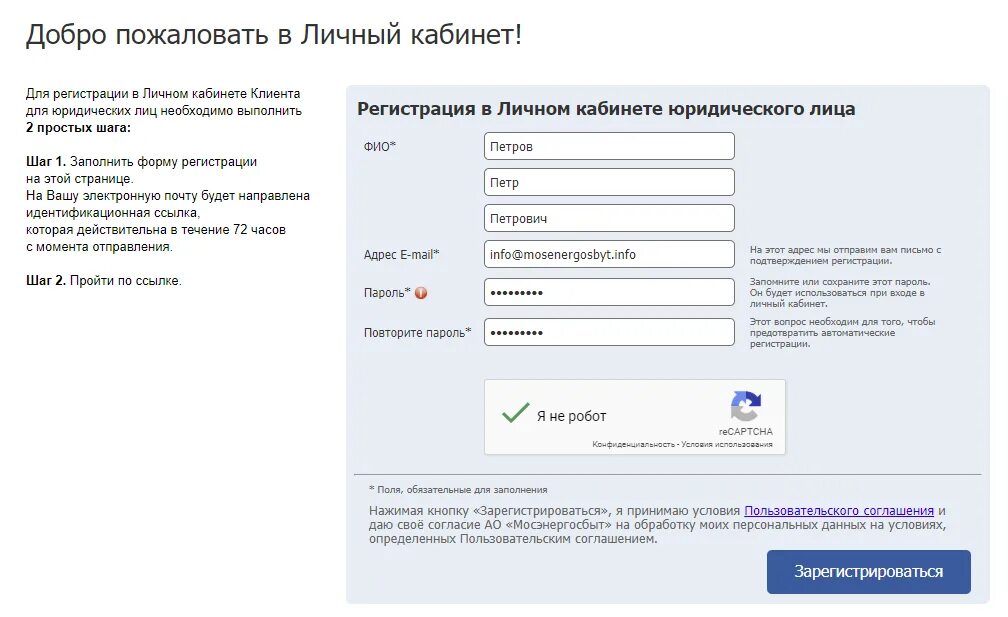The width and height of the screenshot is (1008, 617).
Task: Click the reCAPTCHA logo icon
Action: pos(745,407)
